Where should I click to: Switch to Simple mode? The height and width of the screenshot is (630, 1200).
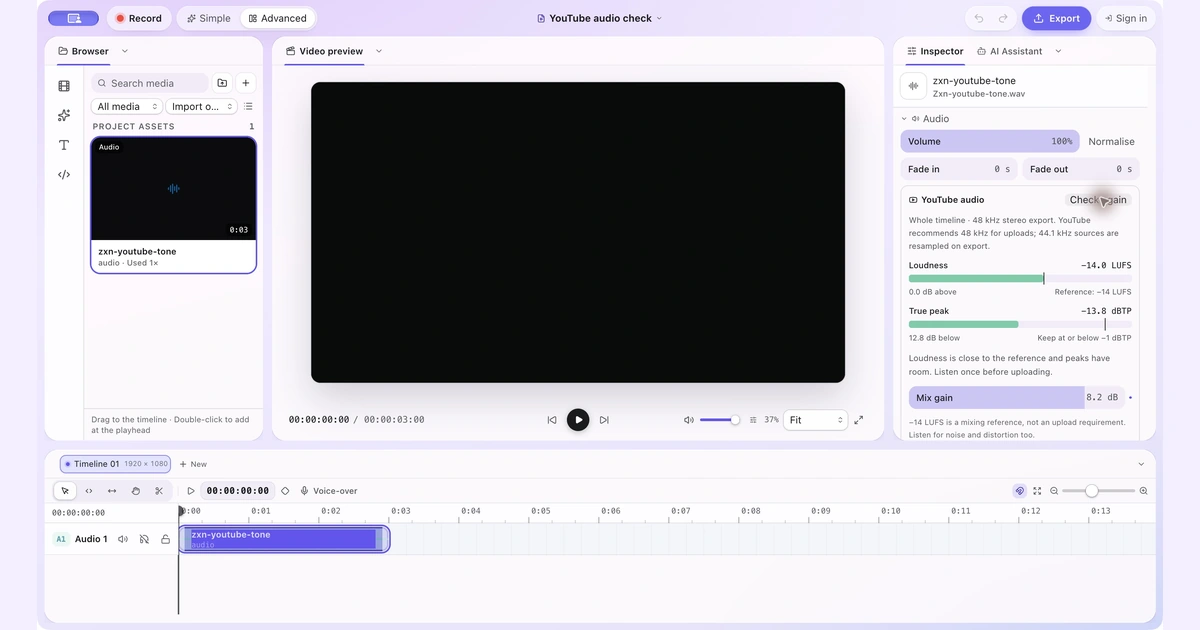click(x=208, y=18)
